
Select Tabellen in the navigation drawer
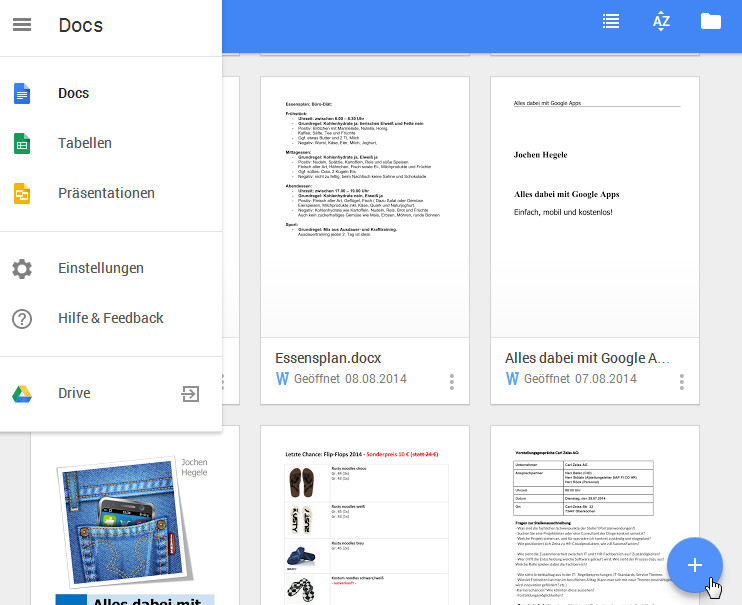(111, 143)
